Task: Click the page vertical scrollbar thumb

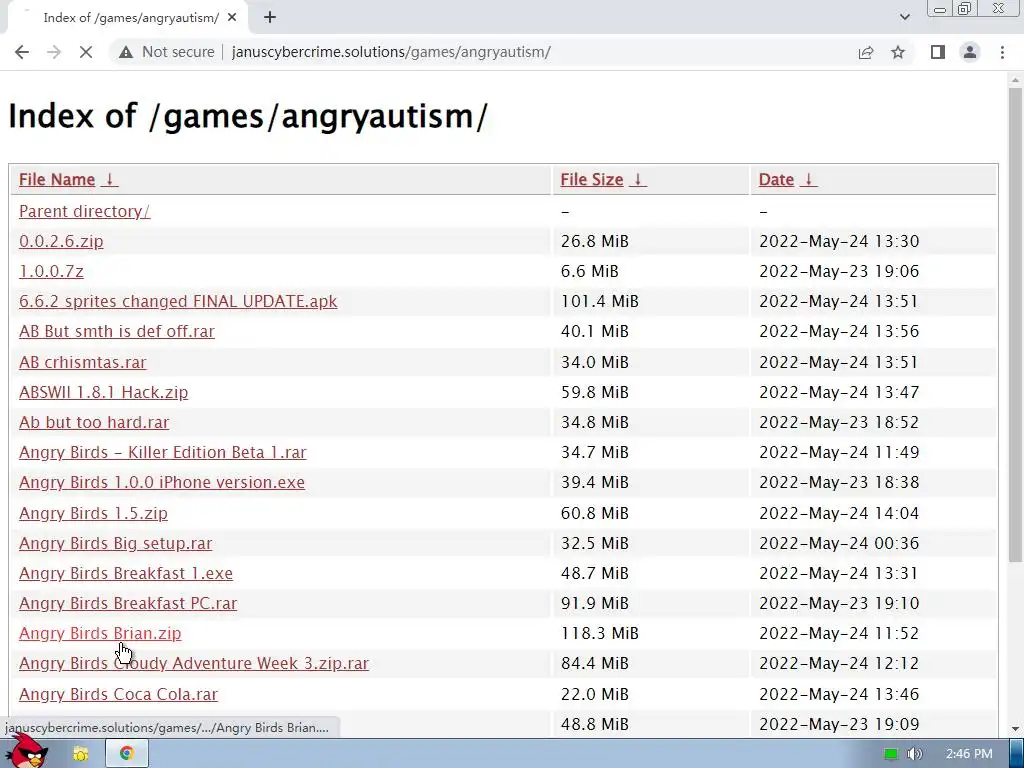Action: pyautogui.click(x=1015, y=323)
